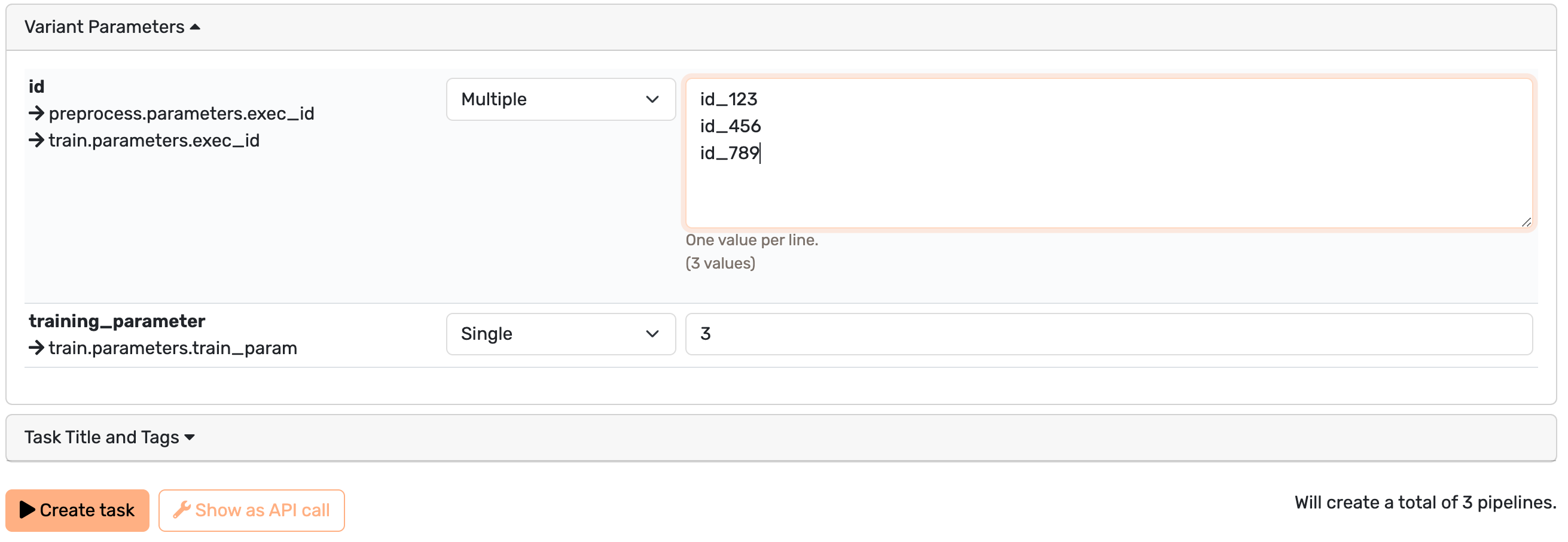Click the Create task button
This screenshot has height=542, width=1568.
pos(77,510)
